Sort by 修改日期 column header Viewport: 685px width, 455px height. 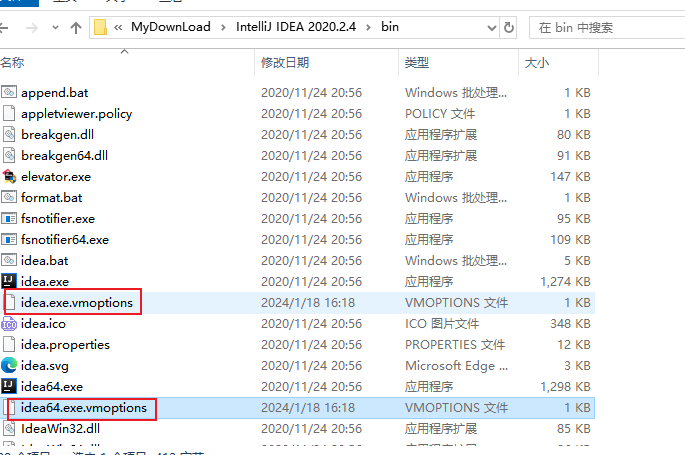(285, 62)
